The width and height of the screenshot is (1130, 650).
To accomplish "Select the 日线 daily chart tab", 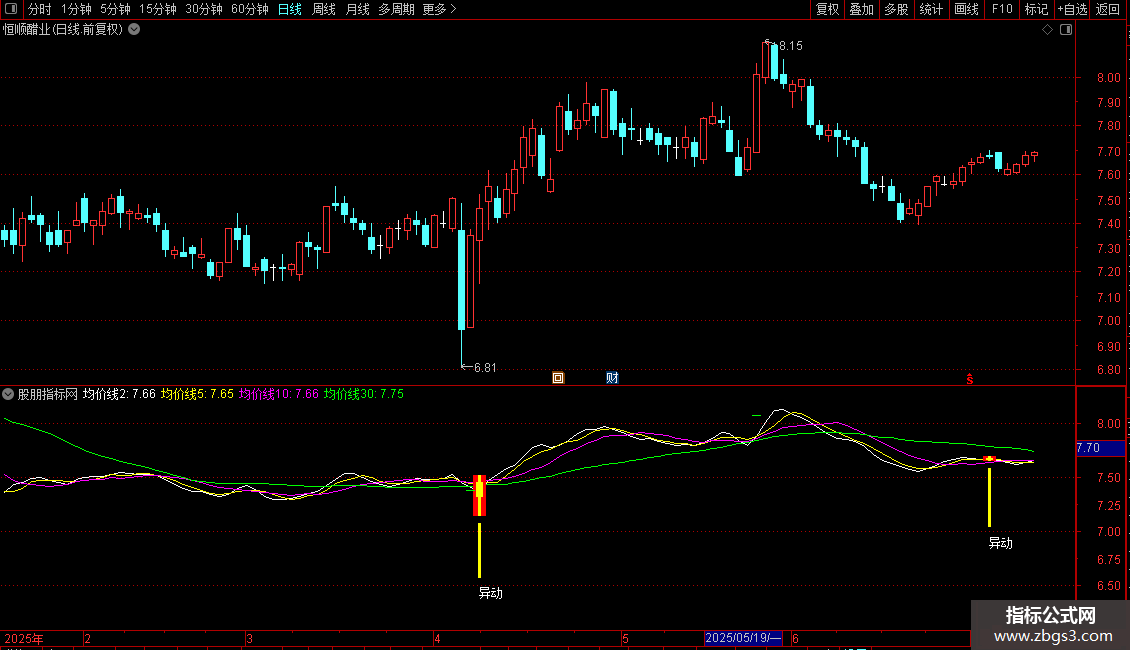I will tap(290, 9).
